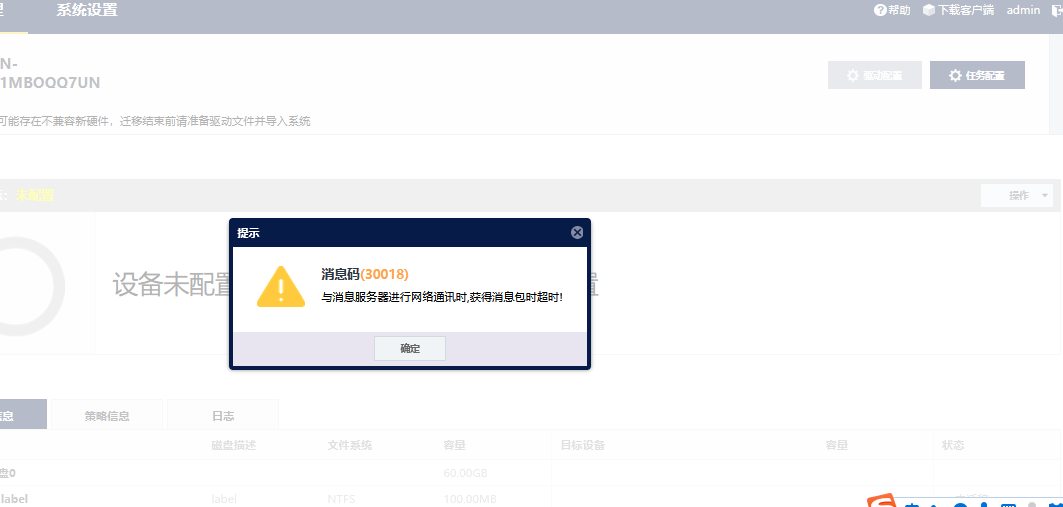Click the 驱动配置 button
The width and height of the screenshot is (1063, 507).
(x=875, y=75)
